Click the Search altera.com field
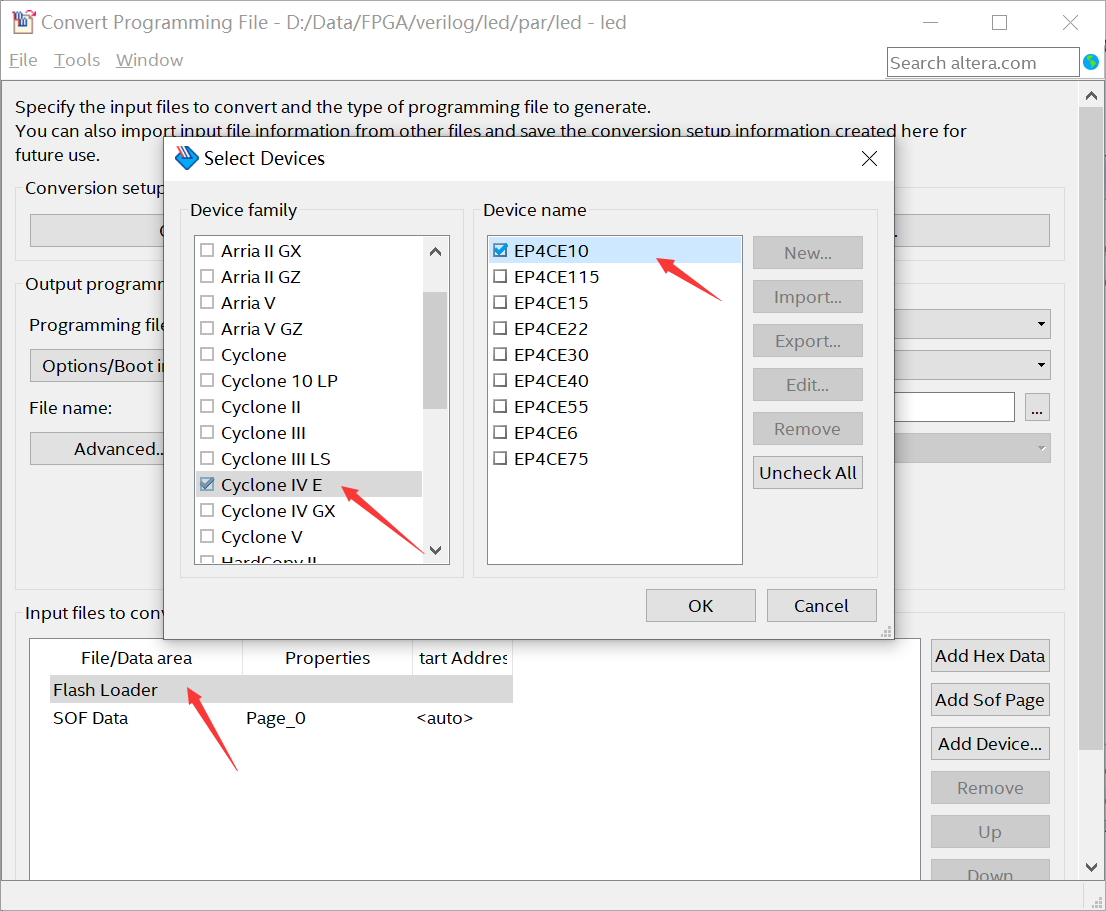This screenshot has width=1106, height=911. (x=983, y=62)
